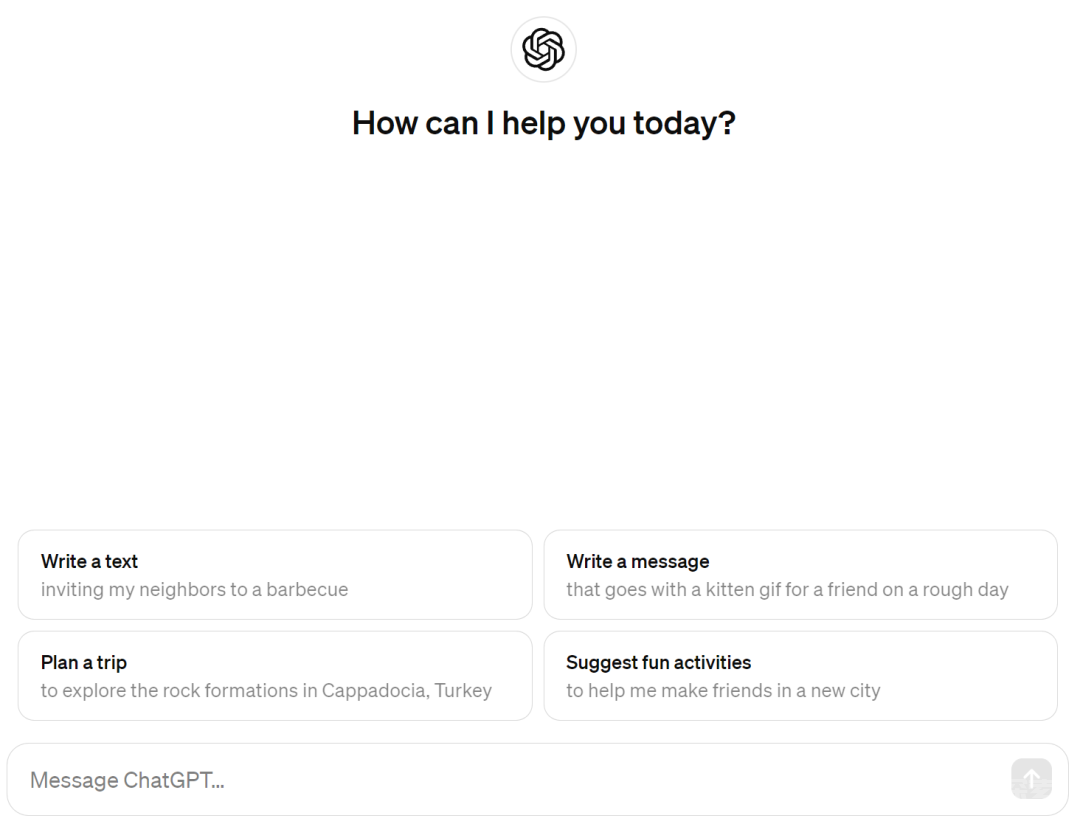Click the bold "Write a text" title

coord(90,562)
